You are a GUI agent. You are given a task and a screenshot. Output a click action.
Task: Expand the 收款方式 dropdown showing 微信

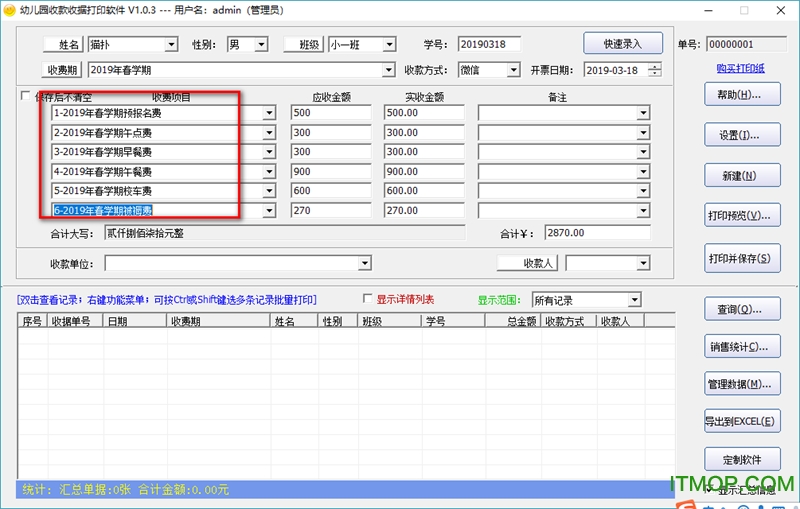tap(514, 70)
